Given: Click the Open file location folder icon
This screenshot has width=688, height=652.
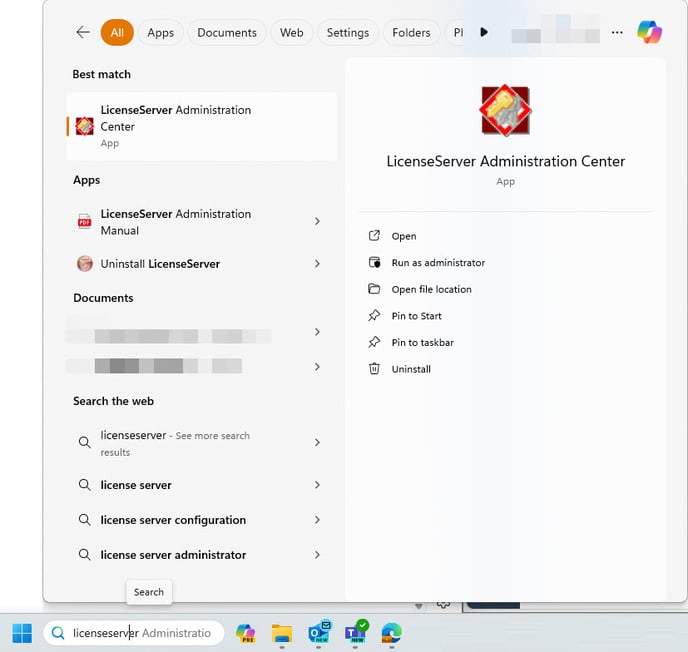Looking at the screenshot, I should click(x=374, y=289).
